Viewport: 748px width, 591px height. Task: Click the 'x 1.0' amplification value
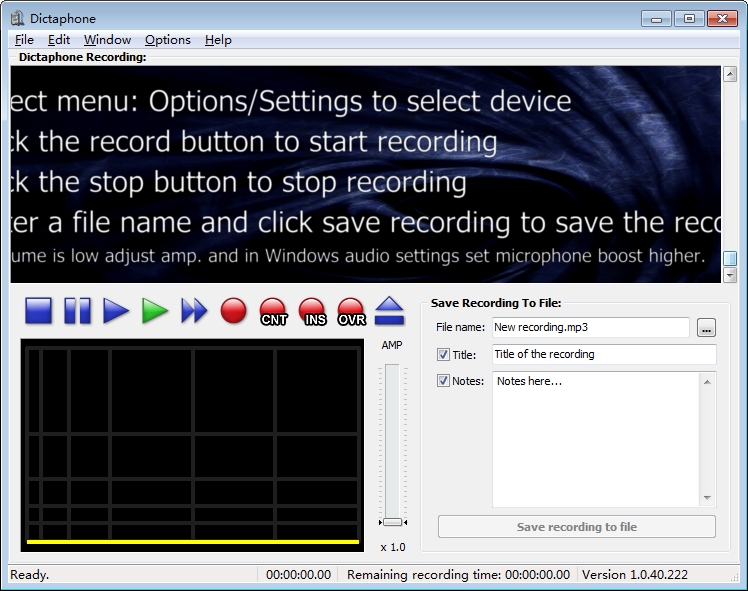click(393, 548)
